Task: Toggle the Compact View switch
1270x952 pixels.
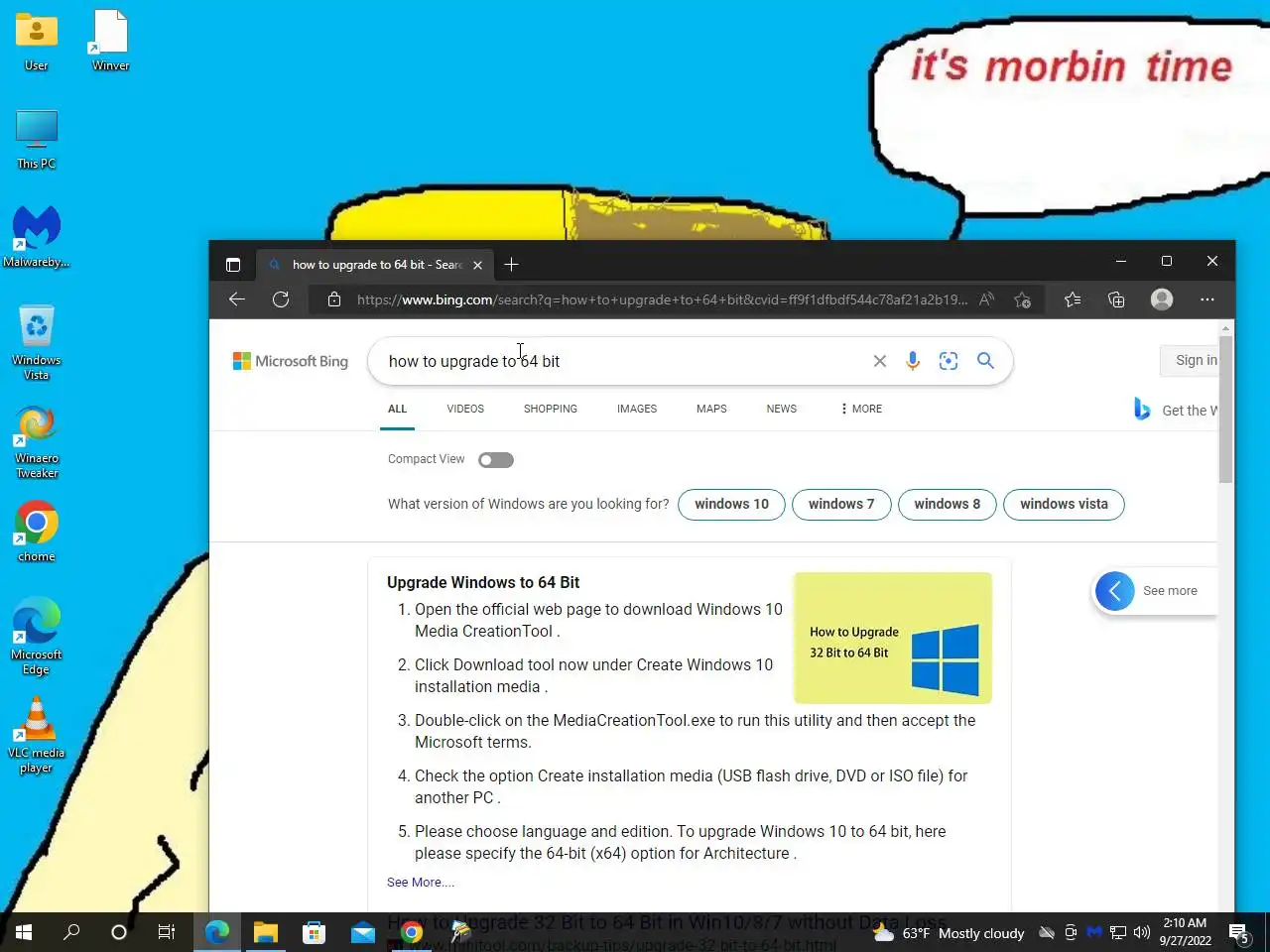Action: tap(496, 459)
